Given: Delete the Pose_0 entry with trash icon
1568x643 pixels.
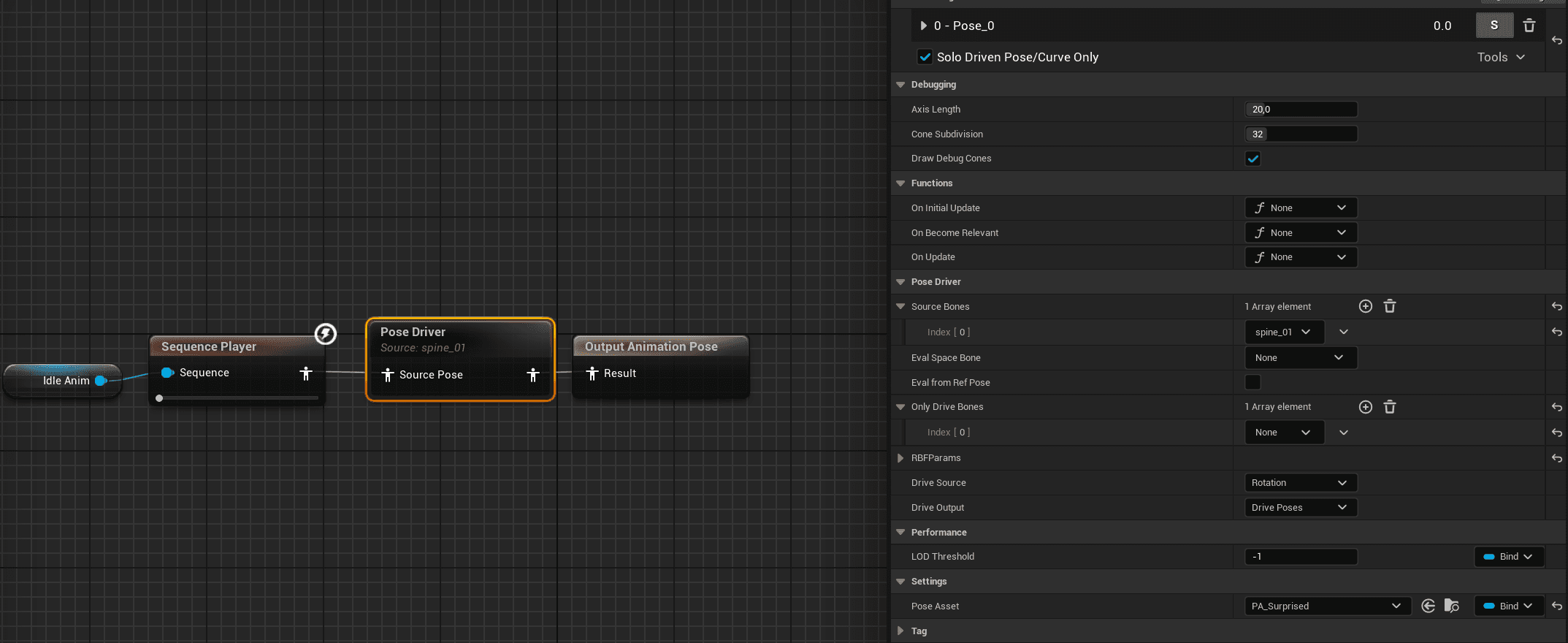Looking at the screenshot, I should click(x=1529, y=26).
